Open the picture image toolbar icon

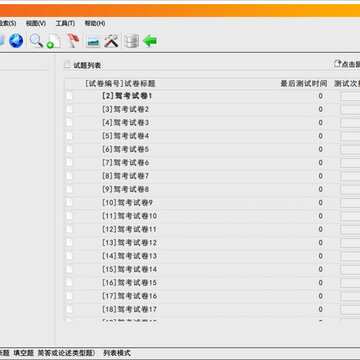click(x=93, y=42)
